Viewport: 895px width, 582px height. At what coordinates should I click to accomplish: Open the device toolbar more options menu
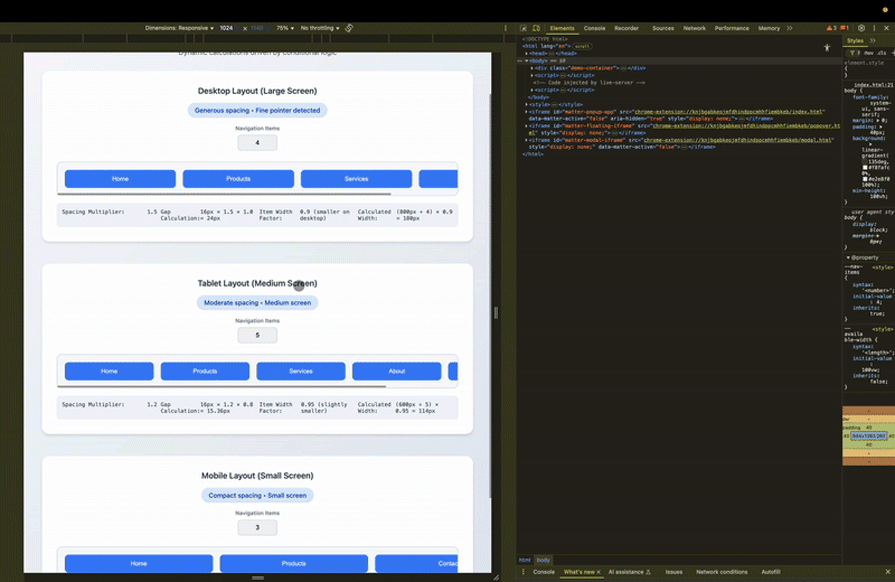click(505, 28)
